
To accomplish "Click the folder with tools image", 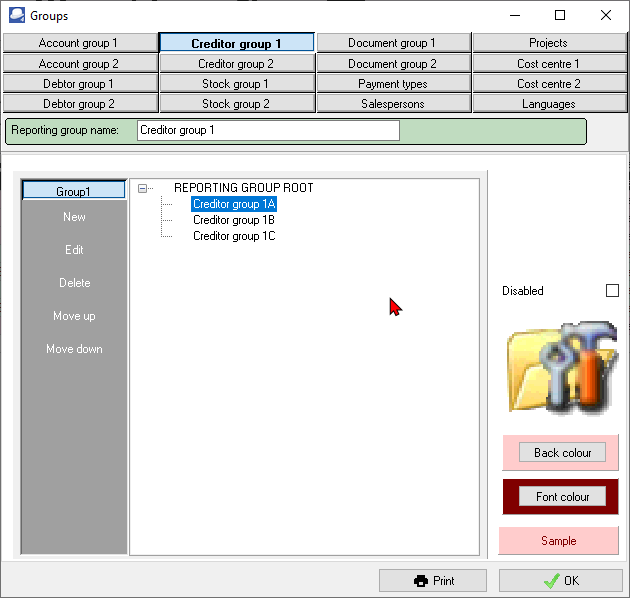I will (x=562, y=368).
